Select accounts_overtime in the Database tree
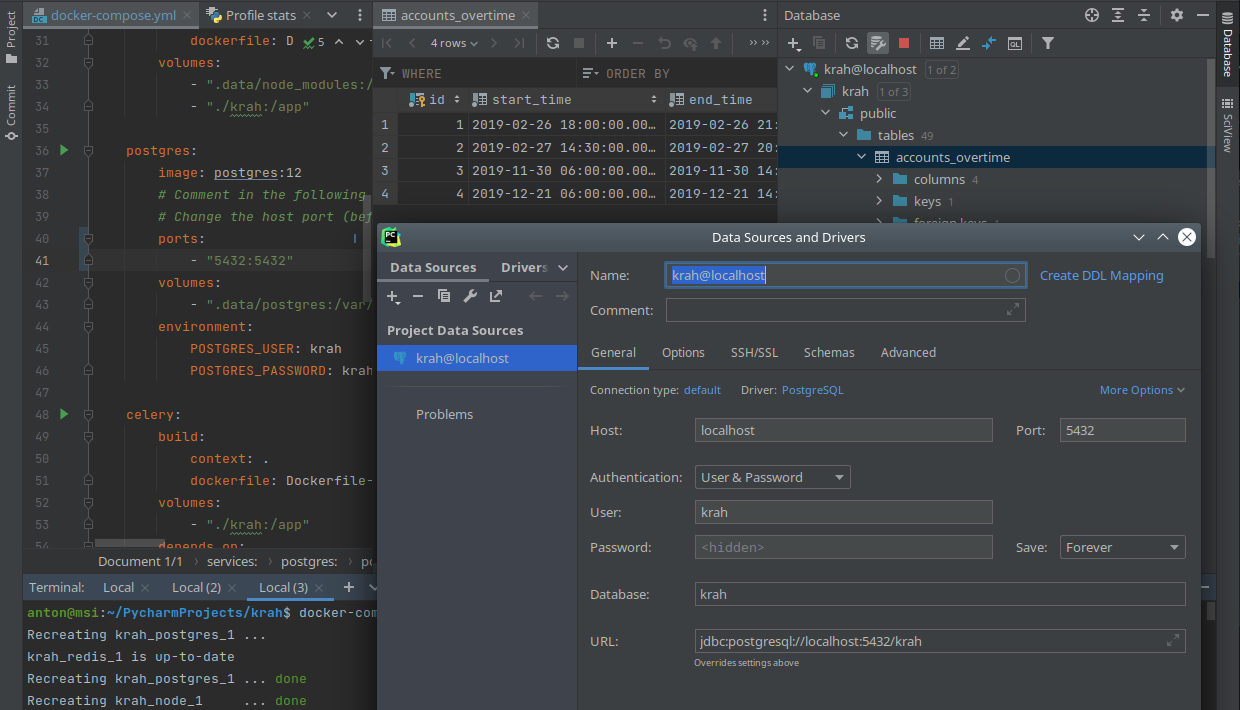 tap(953, 157)
